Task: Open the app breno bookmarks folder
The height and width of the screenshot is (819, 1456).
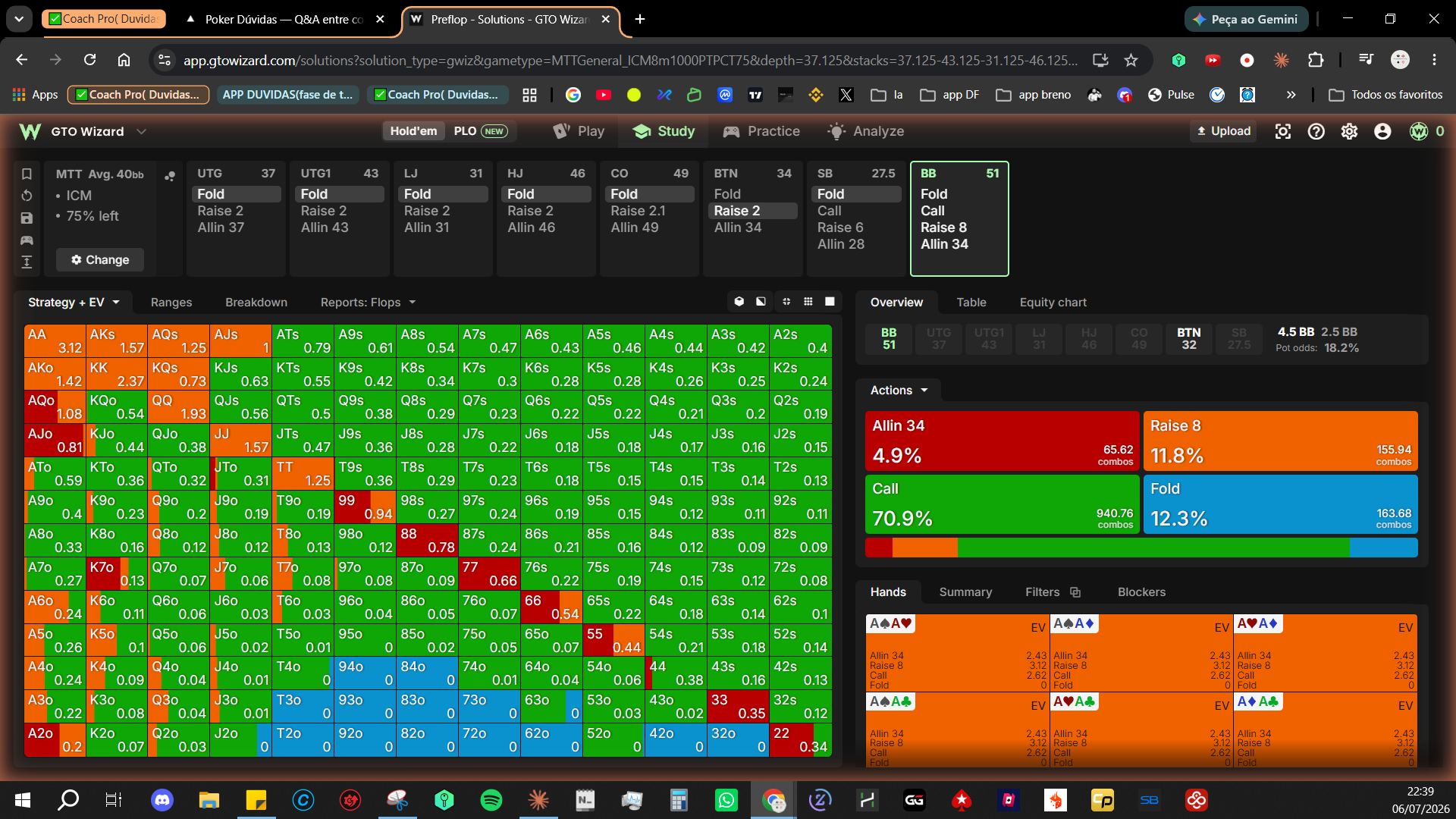Action: (1034, 95)
